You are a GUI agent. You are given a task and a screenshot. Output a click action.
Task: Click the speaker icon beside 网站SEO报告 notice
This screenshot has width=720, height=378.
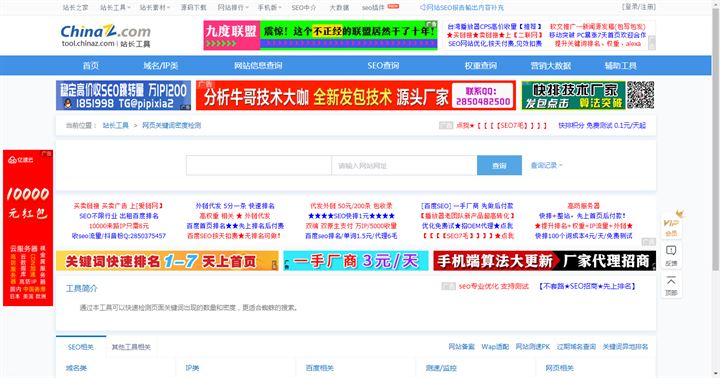point(422,8)
